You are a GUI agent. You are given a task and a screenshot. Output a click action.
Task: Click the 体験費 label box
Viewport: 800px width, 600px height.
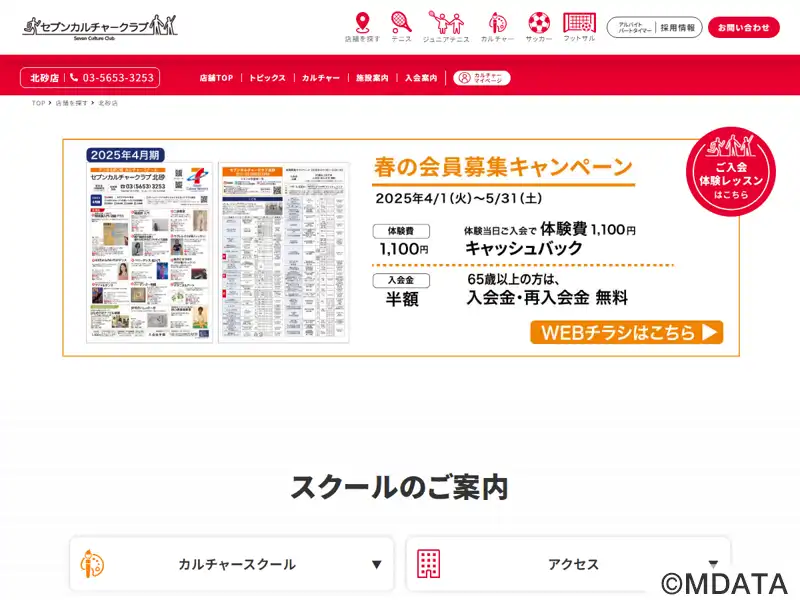tap(401, 231)
